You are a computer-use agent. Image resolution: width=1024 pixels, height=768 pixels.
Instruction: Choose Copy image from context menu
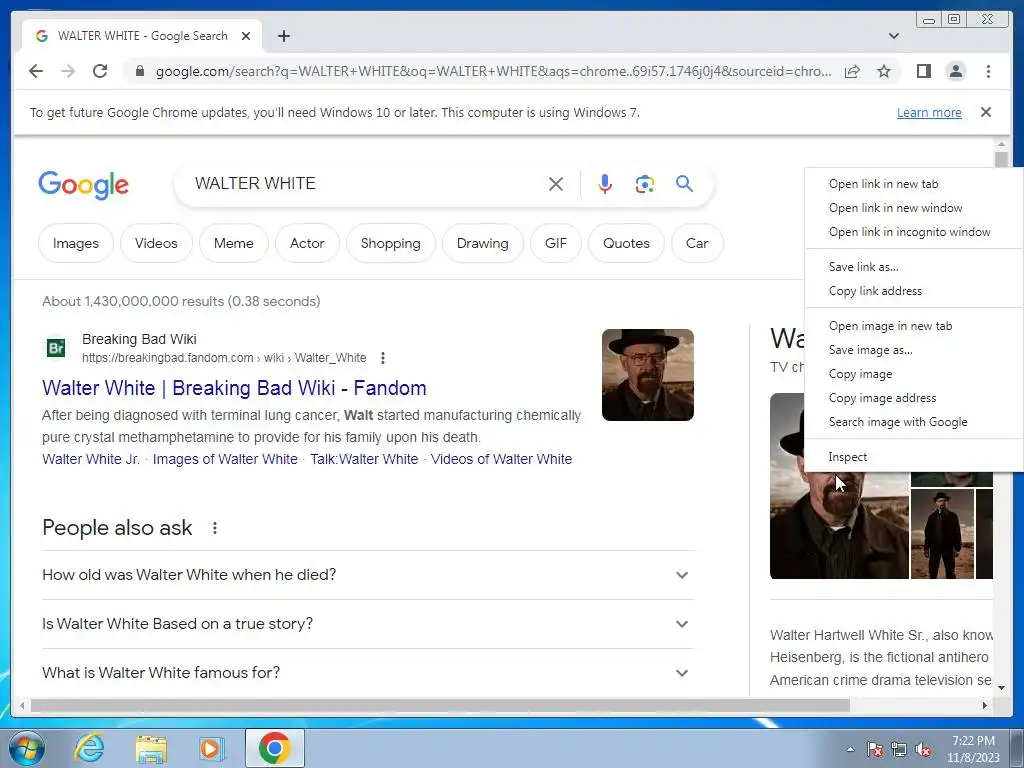(914, 374)
